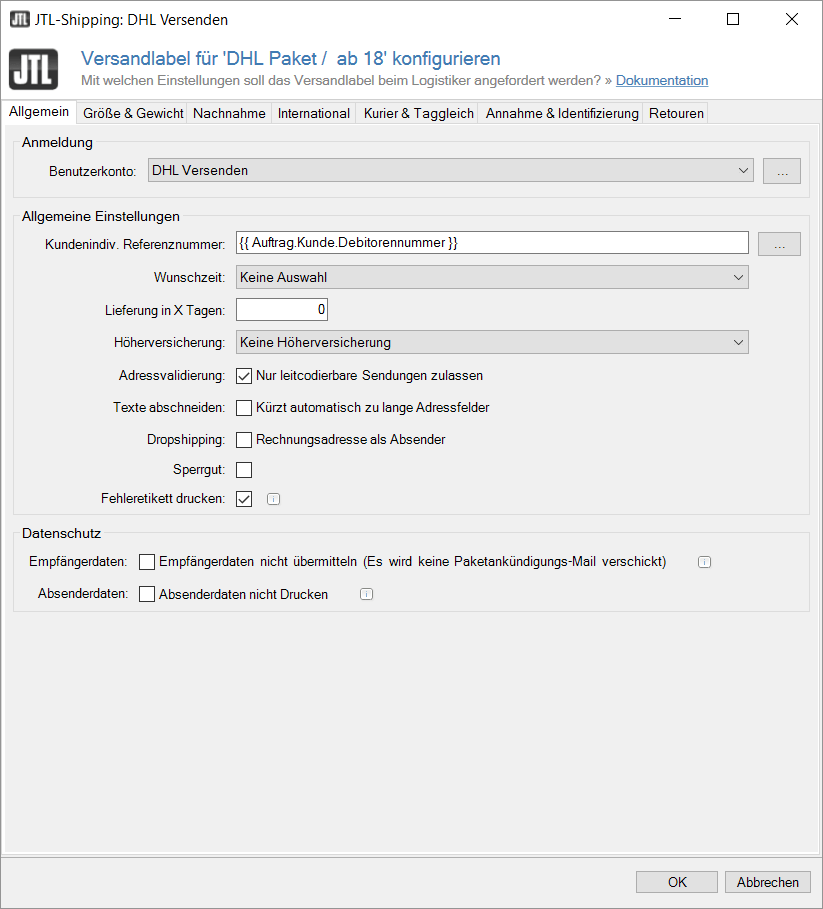Screen dimensions: 823x909
Task: Switch to the Größe & Gewicht tab
Action: [x=133, y=113]
